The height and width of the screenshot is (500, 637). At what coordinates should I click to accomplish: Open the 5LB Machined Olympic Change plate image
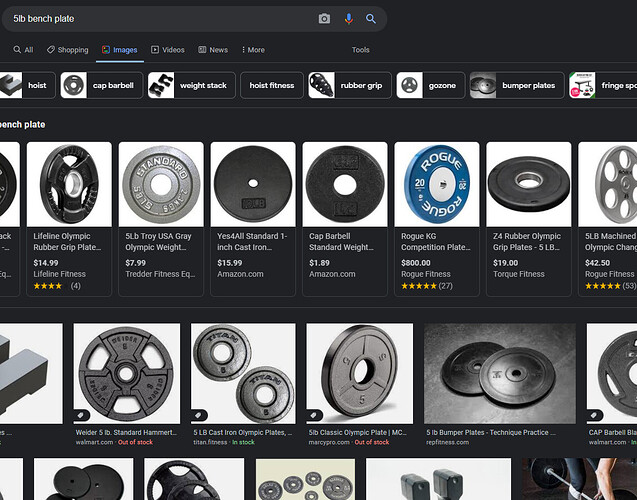pos(608,184)
